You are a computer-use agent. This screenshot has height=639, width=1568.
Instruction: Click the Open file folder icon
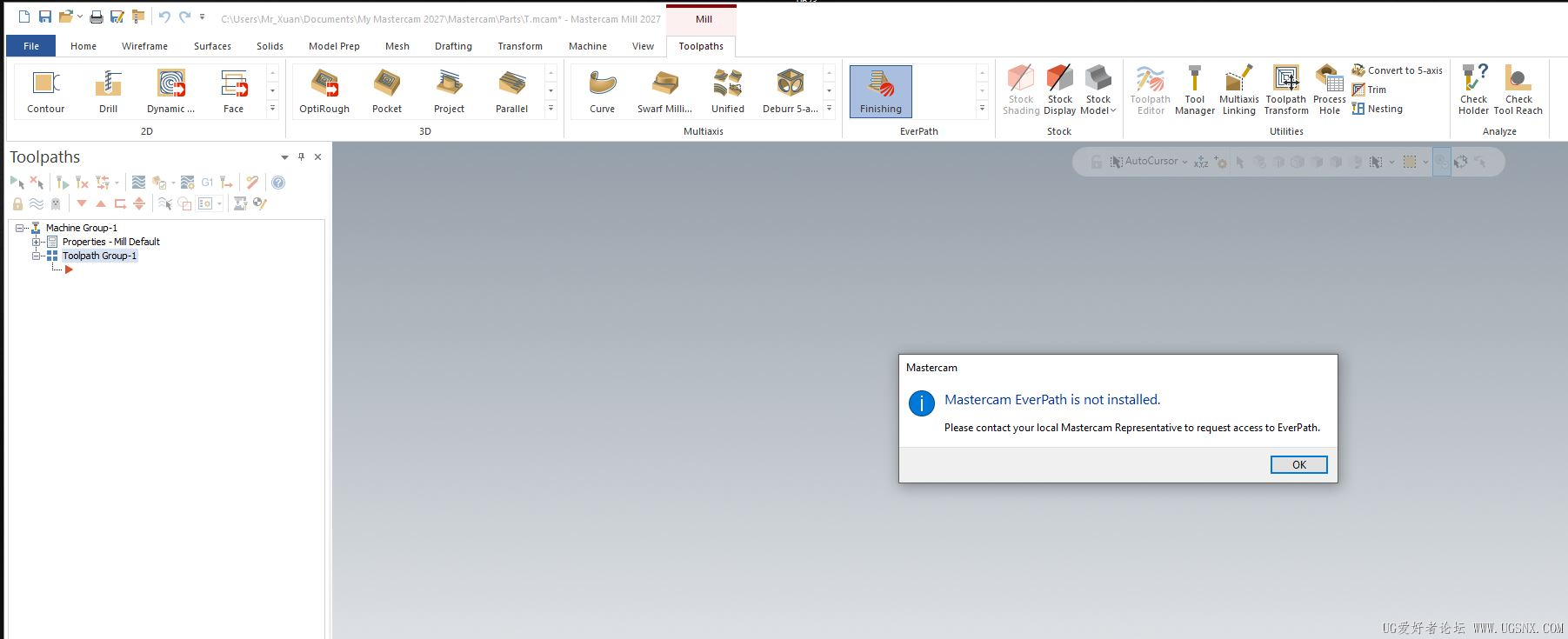(65, 17)
